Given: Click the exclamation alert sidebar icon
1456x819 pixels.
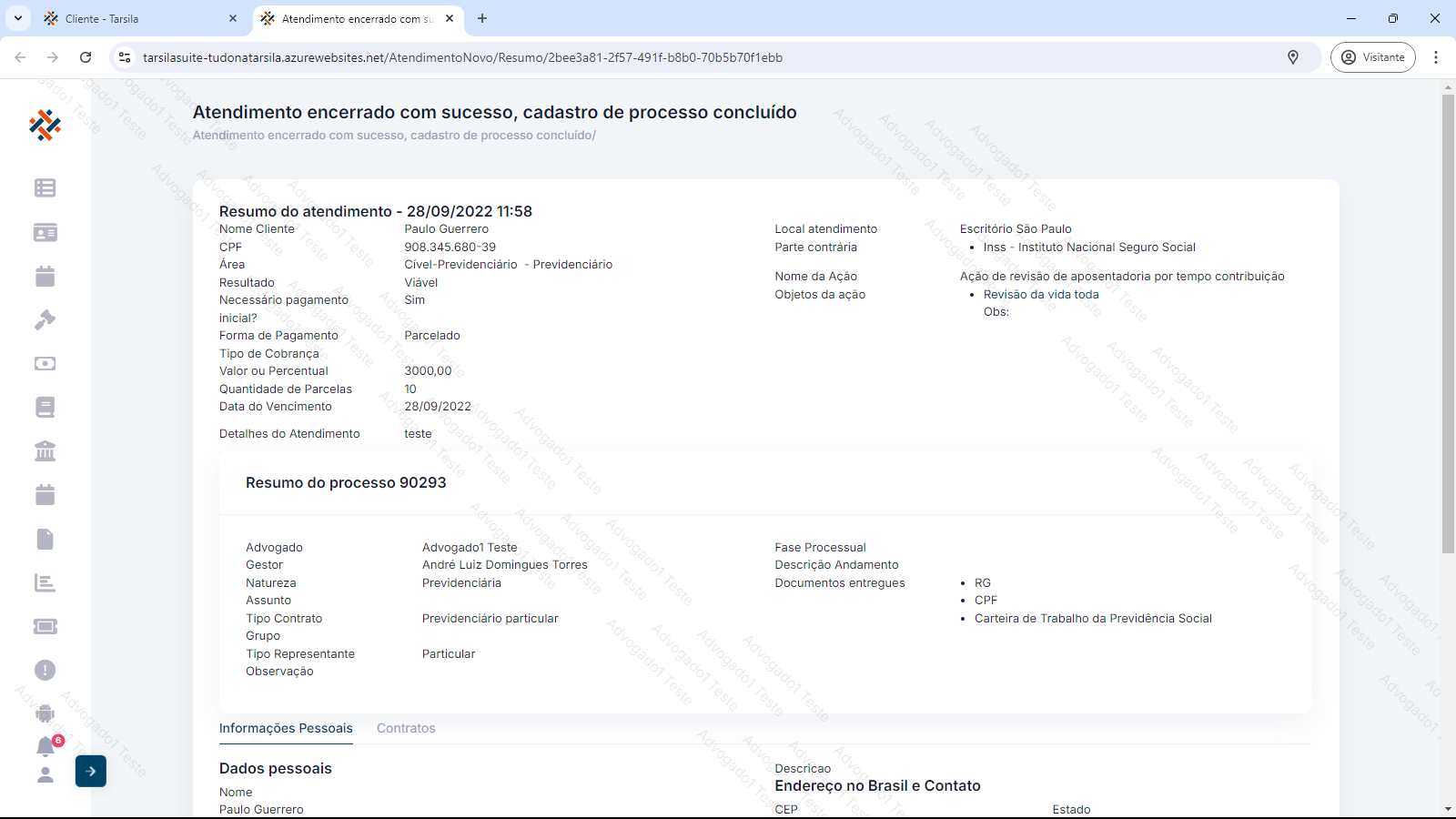Looking at the screenshot, I should tap(45, 671).
